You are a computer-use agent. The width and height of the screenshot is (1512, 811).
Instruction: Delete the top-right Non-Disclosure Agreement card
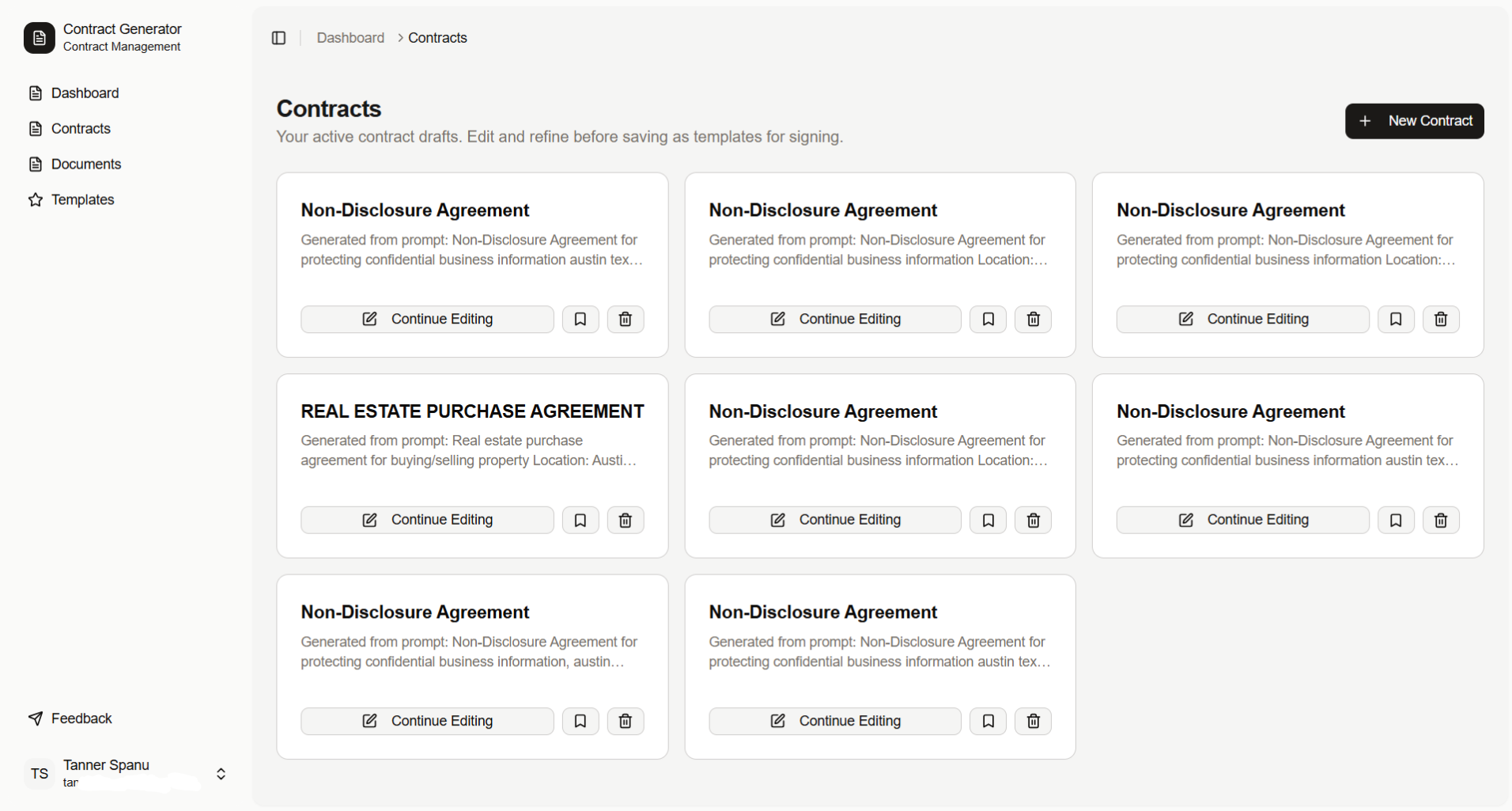pyautogui.click(x=1441, y=319)
